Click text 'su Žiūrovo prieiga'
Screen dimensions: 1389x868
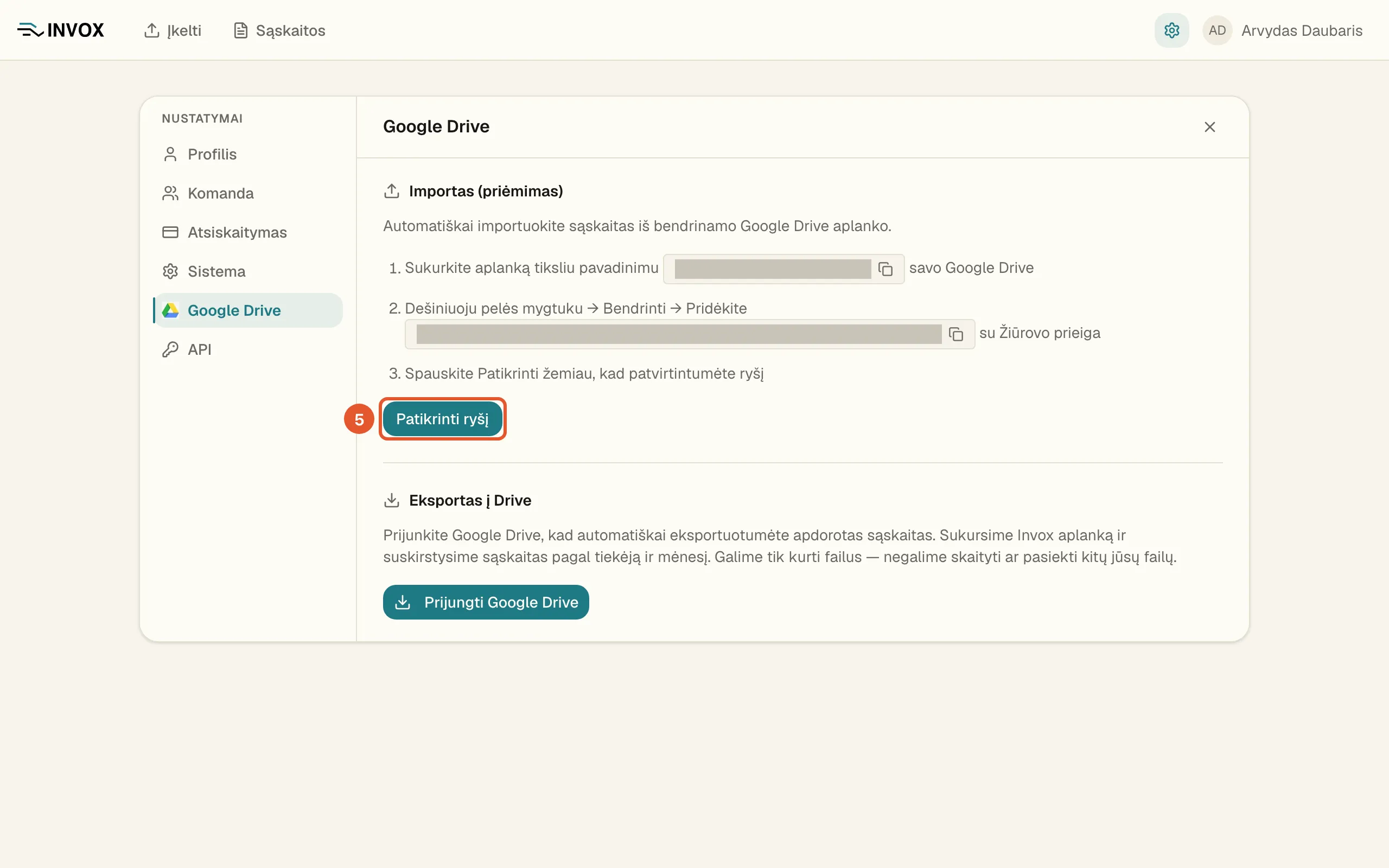click(1040, 333)
